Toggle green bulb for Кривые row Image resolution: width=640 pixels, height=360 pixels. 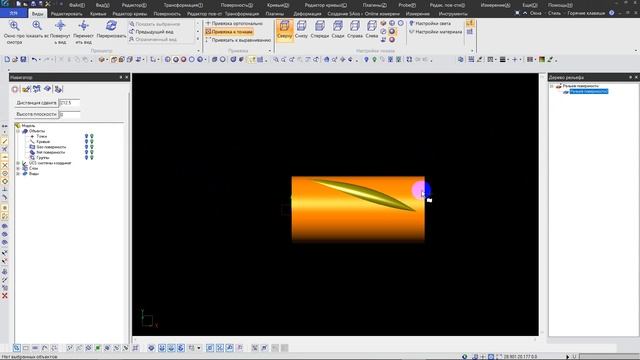click(x=91, y=142)
